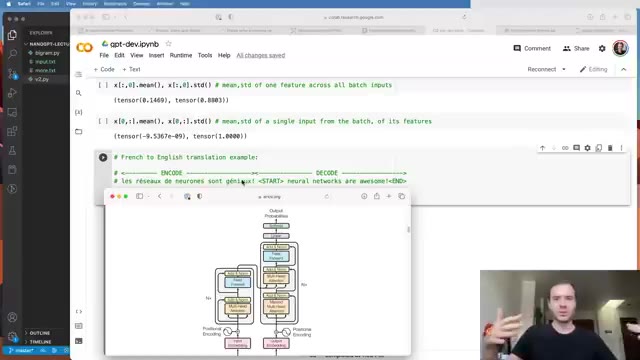The height and width of the screenshot is (360, 640).
Task: Copy link to the selected cell
Action: [x=565, y=148]
